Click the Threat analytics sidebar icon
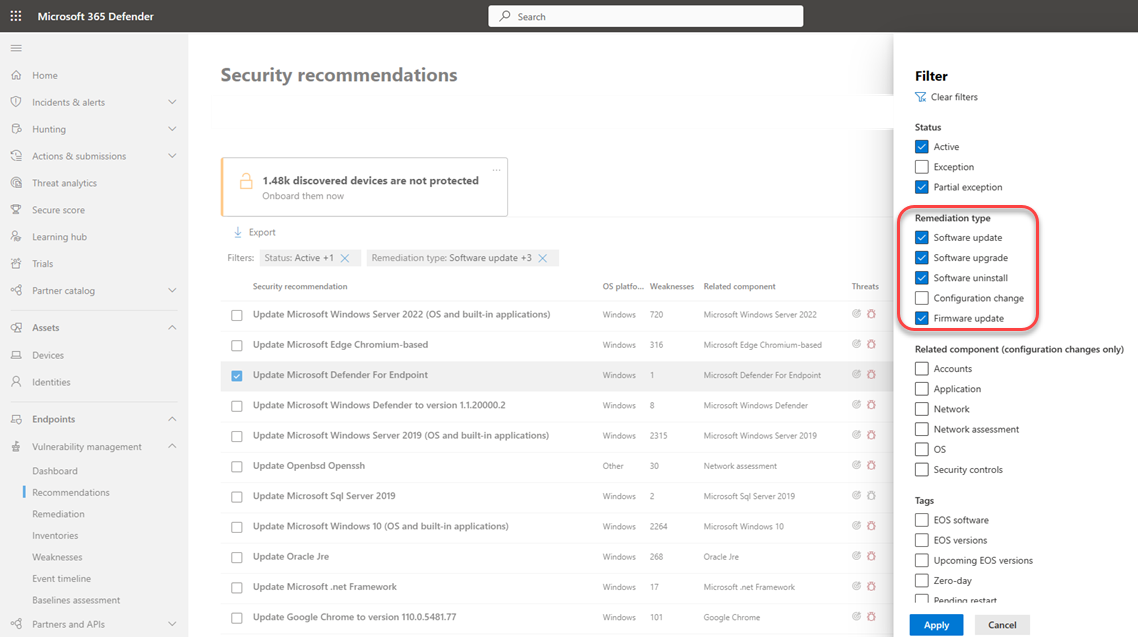This screenshot has height=637, width=1138. pos(16,183)
